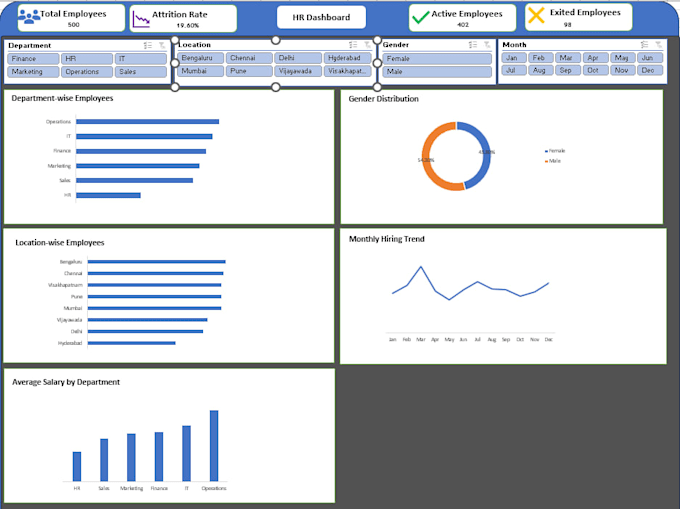
Task: Filter by HR department
Action: [x=87, y=59]
